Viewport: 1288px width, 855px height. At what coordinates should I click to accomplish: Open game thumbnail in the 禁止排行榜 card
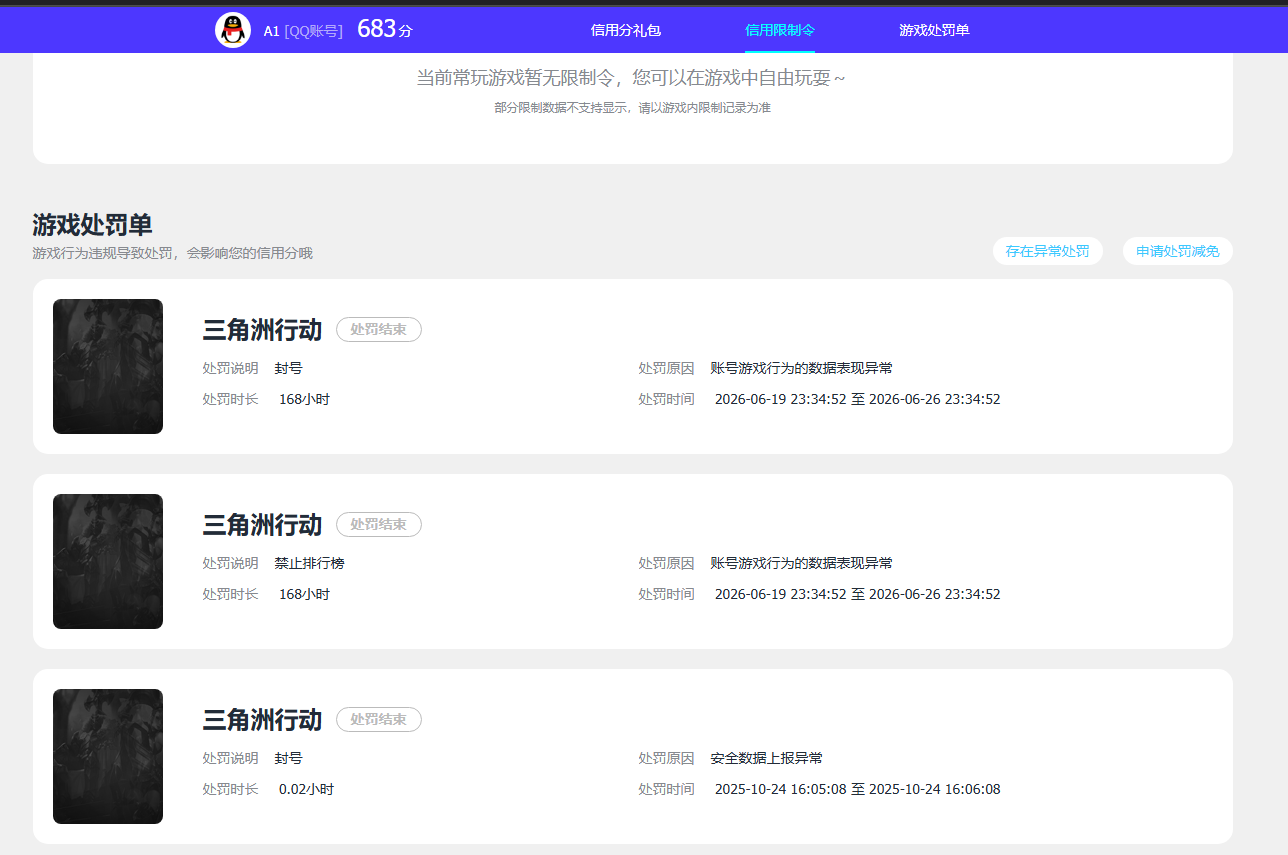108,561
